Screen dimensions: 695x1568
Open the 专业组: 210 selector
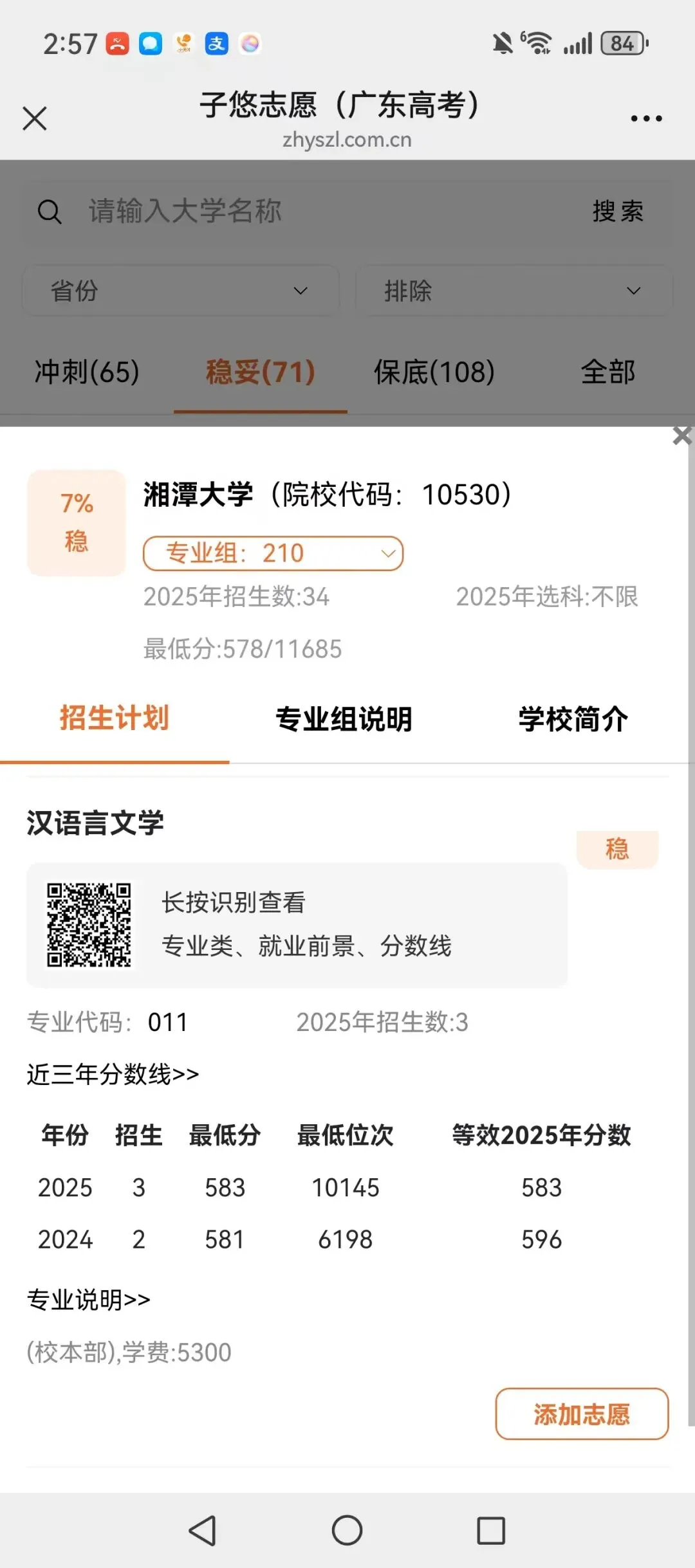click(x=273, y=553)
